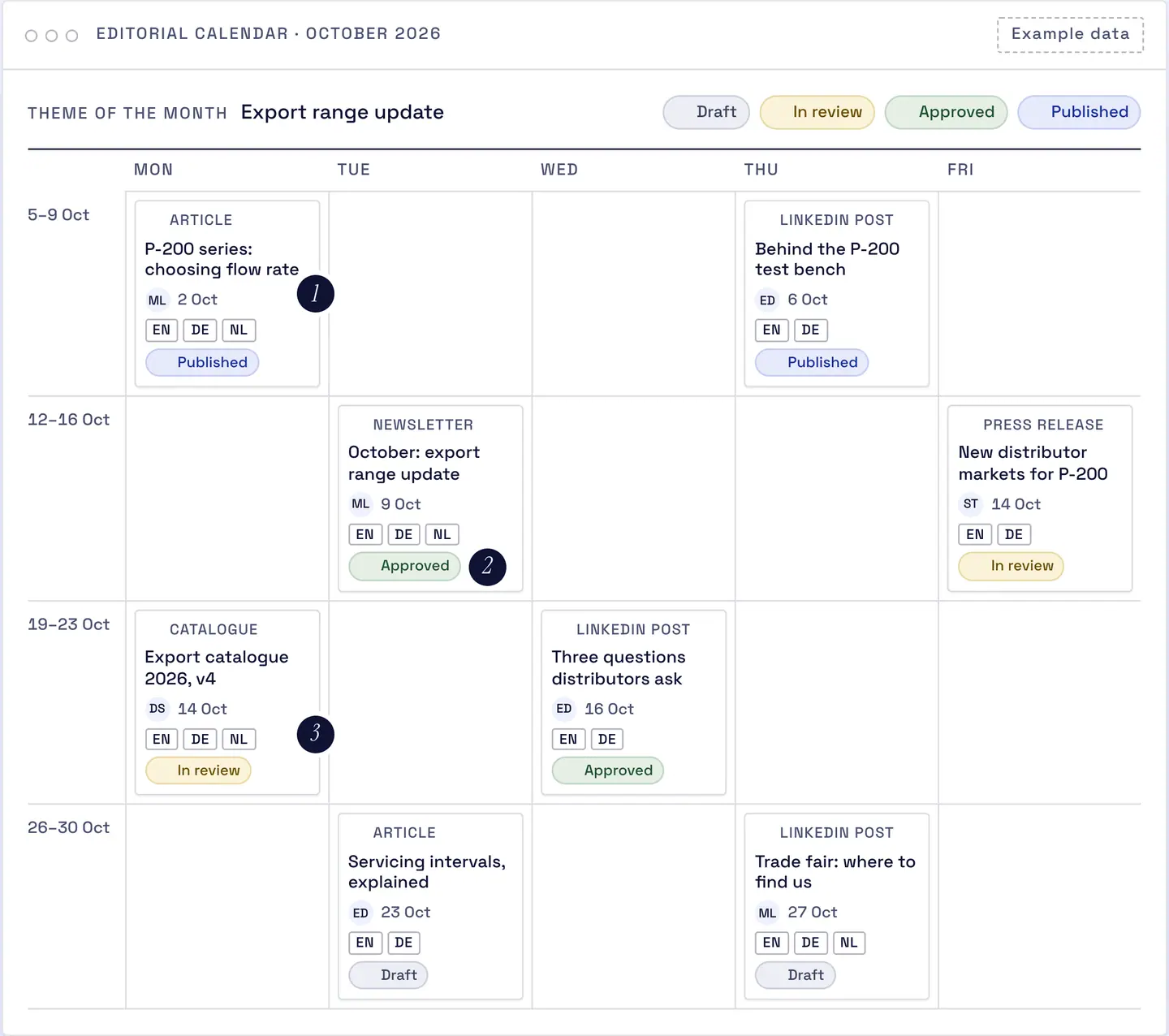The image size is (1169, 1036).
Task: Click the '27 Oct' date on Trade fair post
Action: [813, 913]
